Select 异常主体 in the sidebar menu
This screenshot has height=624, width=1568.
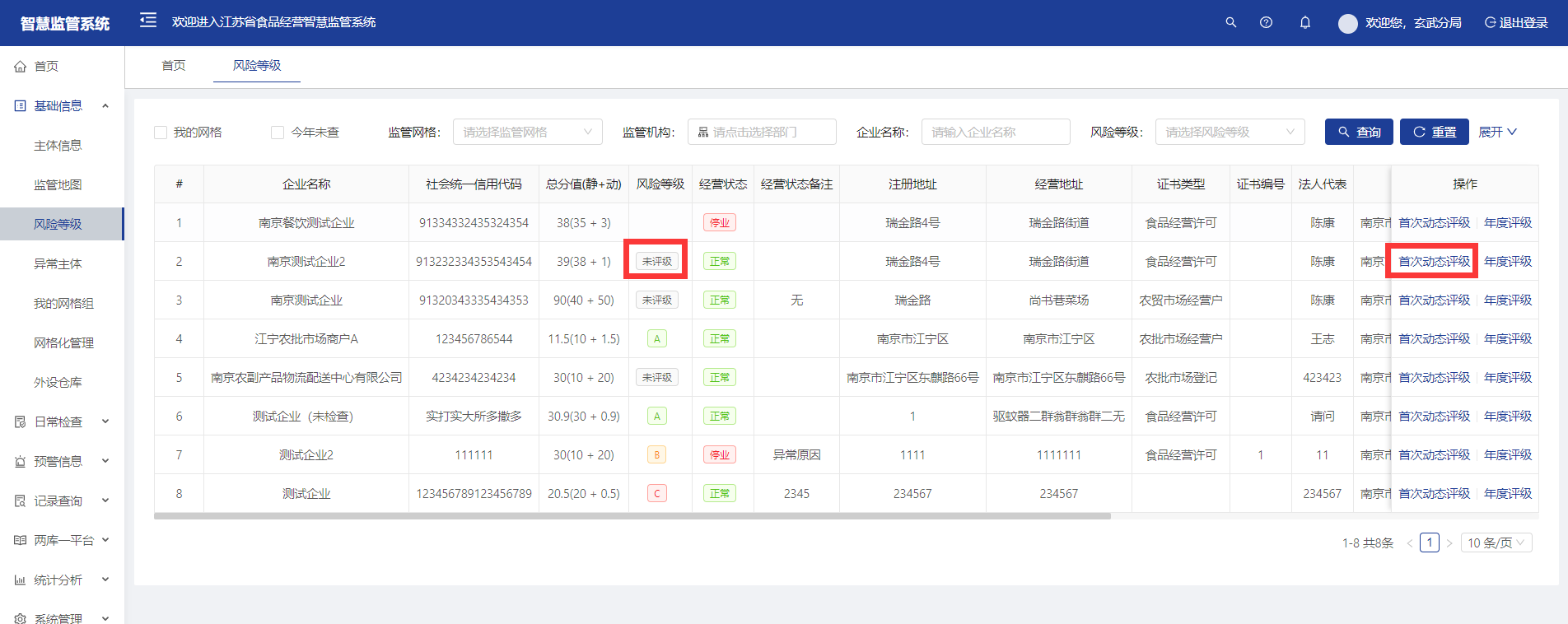58,263
